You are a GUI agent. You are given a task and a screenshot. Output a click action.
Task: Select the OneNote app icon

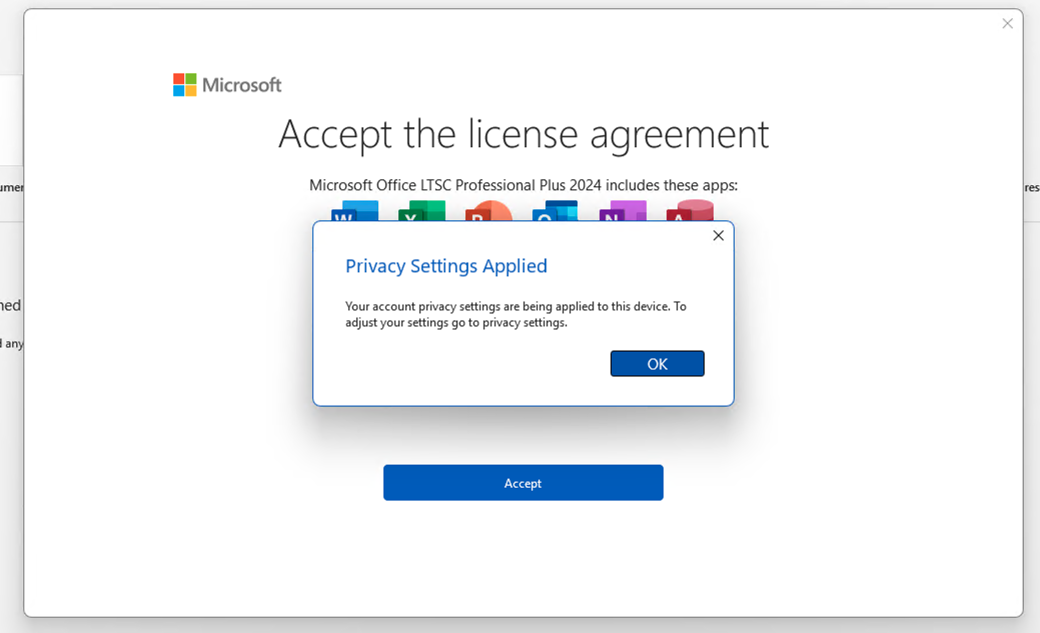[622, 213]
